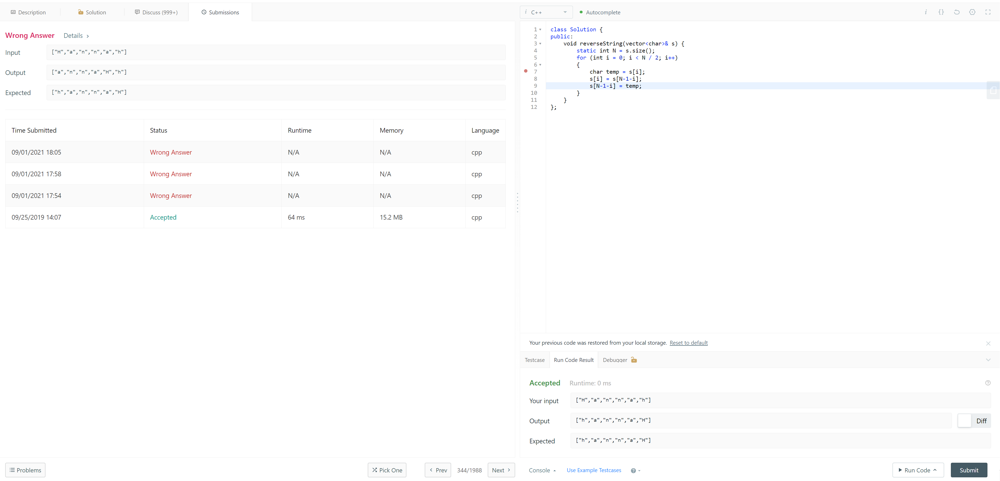Click the submission Input value field
This screenshot has width=1000, height=481.
point(276,52)
